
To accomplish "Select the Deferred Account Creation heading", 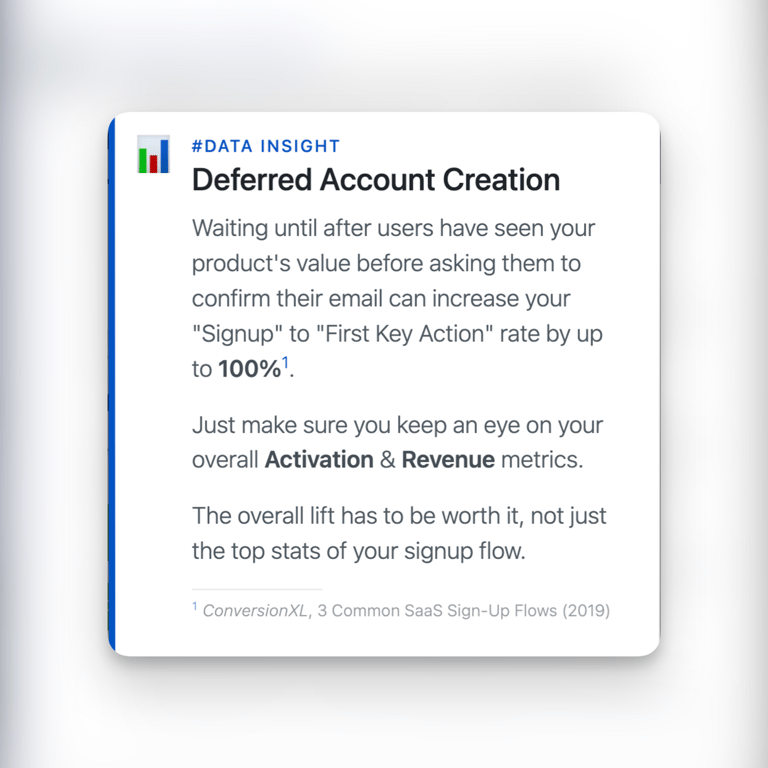I will pos(375,180).
